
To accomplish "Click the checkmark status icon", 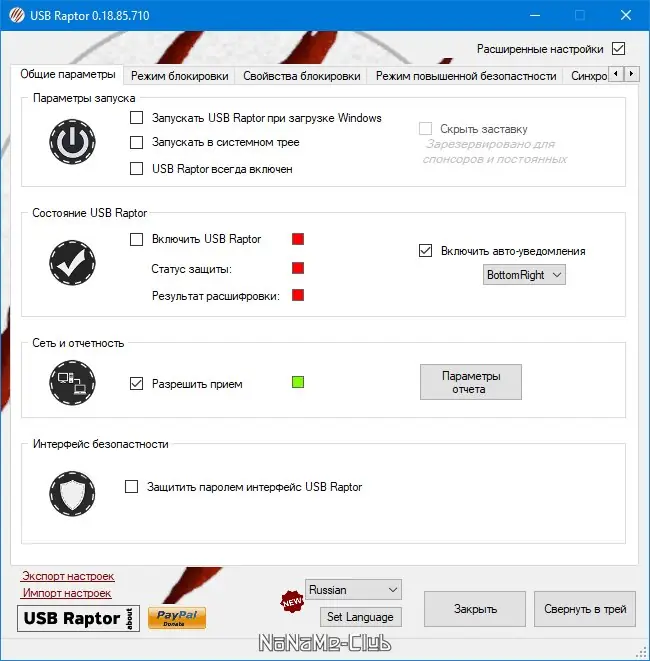I will click(72, 263).
